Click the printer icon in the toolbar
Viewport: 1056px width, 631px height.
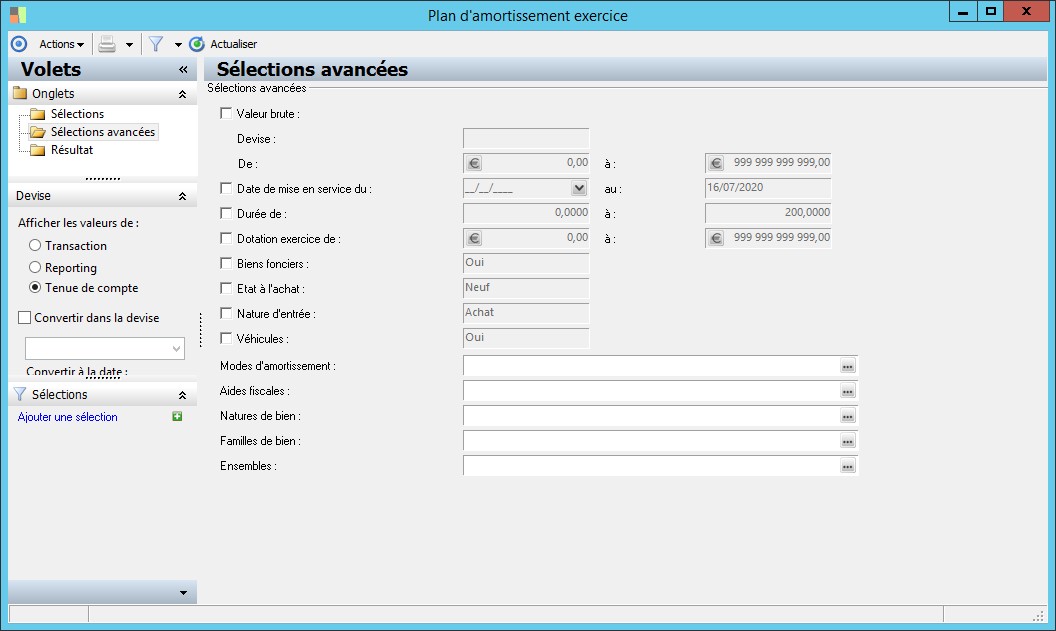[107, 44]
